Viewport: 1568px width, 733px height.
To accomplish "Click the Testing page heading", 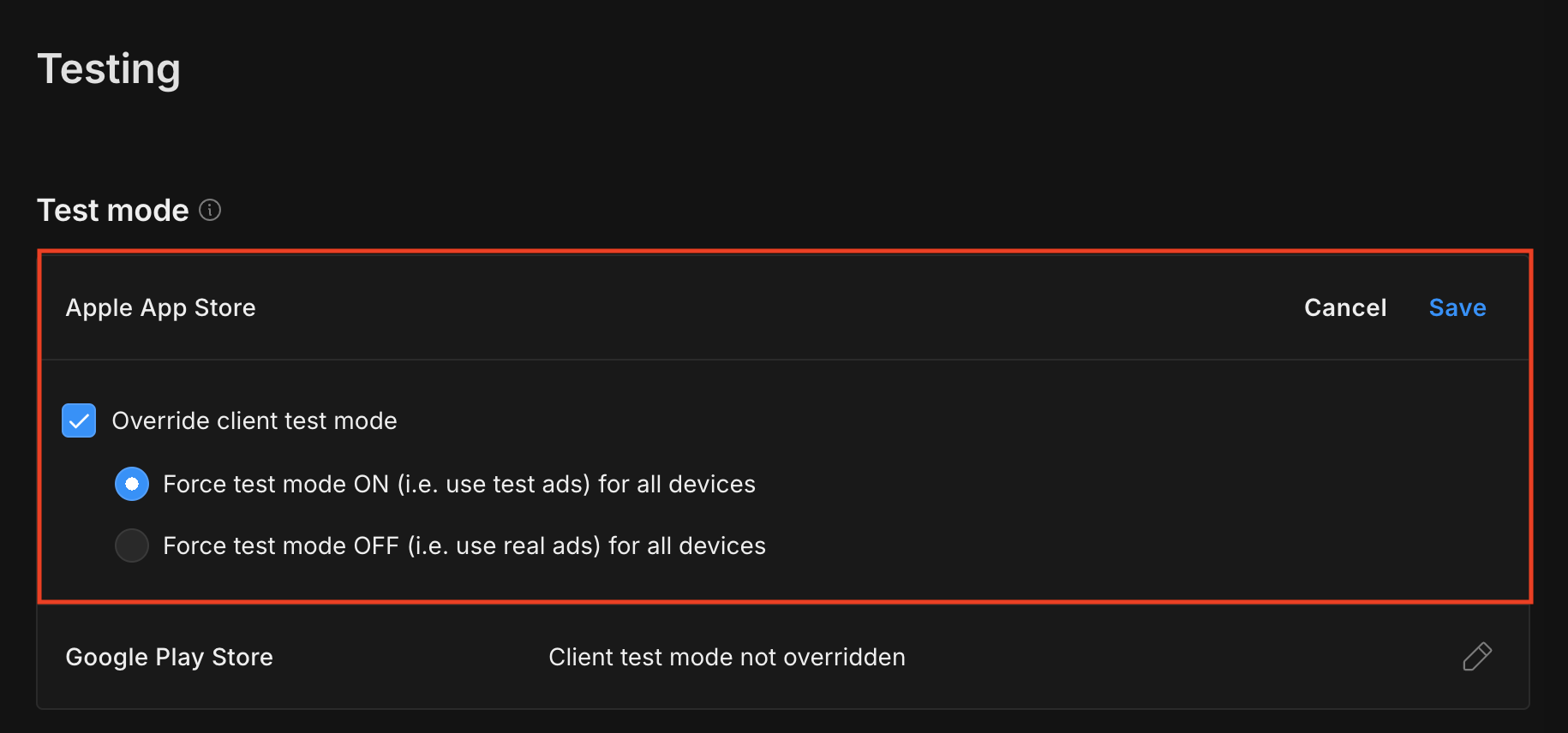I will 109,69.
